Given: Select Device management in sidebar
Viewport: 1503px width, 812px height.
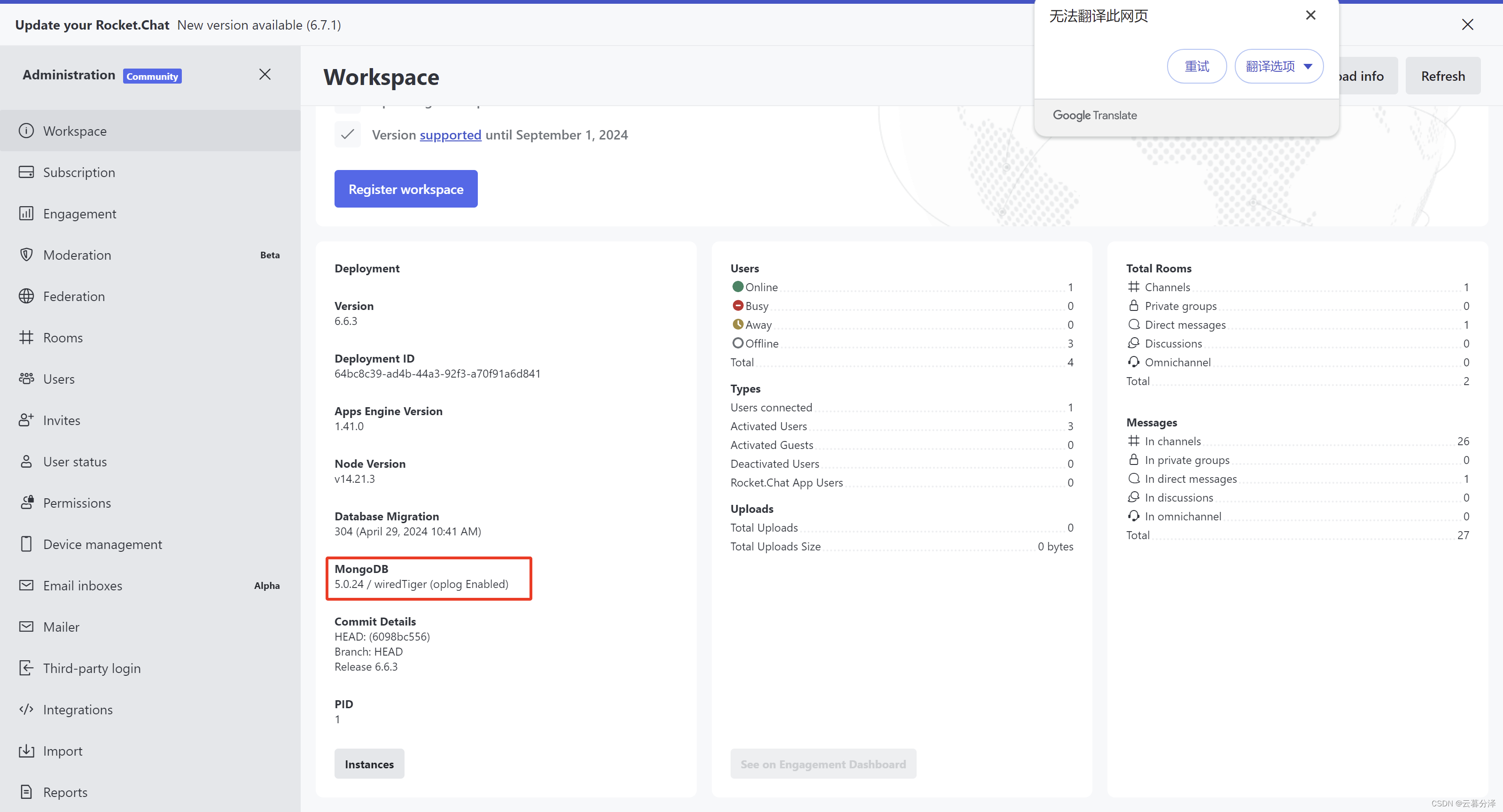Looking at the screenshot, I should [103, 544].
